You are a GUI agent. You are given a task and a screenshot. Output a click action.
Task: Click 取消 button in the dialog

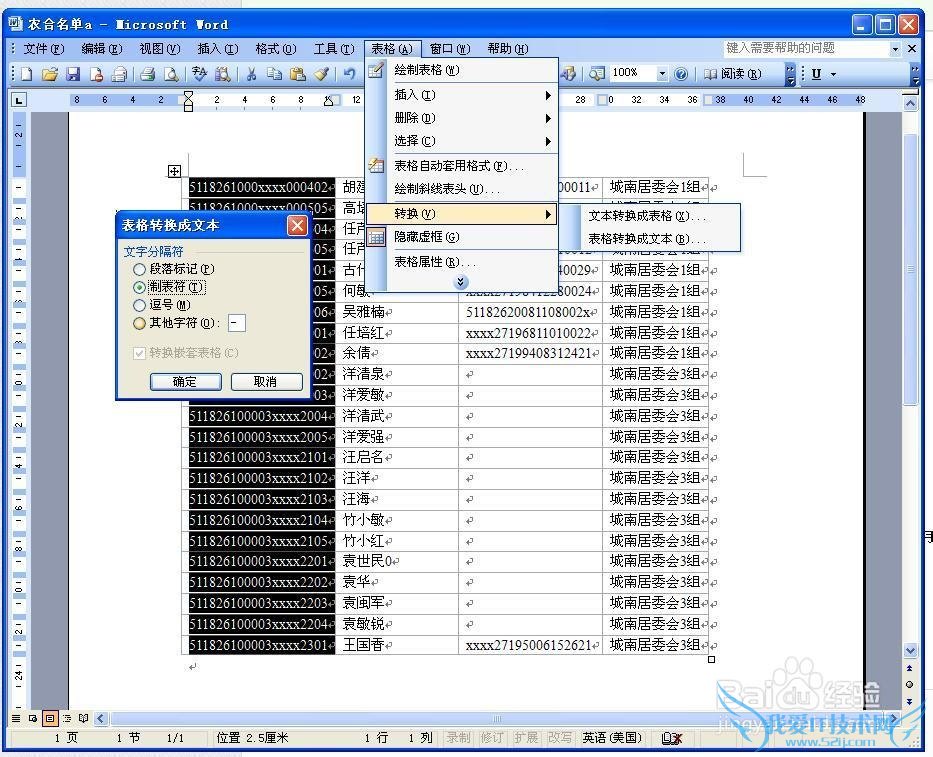point(266,381)
